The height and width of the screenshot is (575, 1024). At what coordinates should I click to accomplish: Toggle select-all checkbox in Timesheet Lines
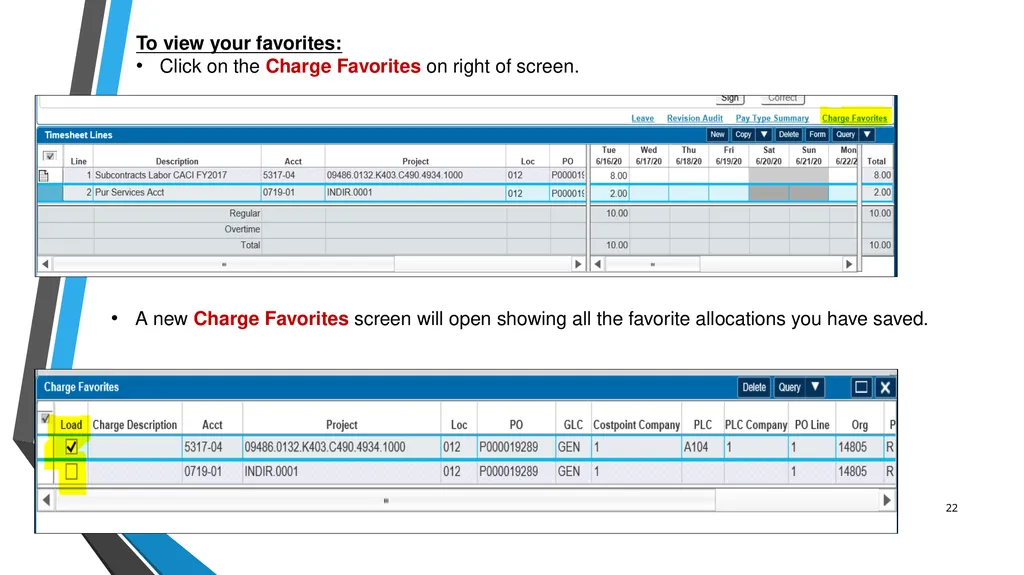coord(50,156)
